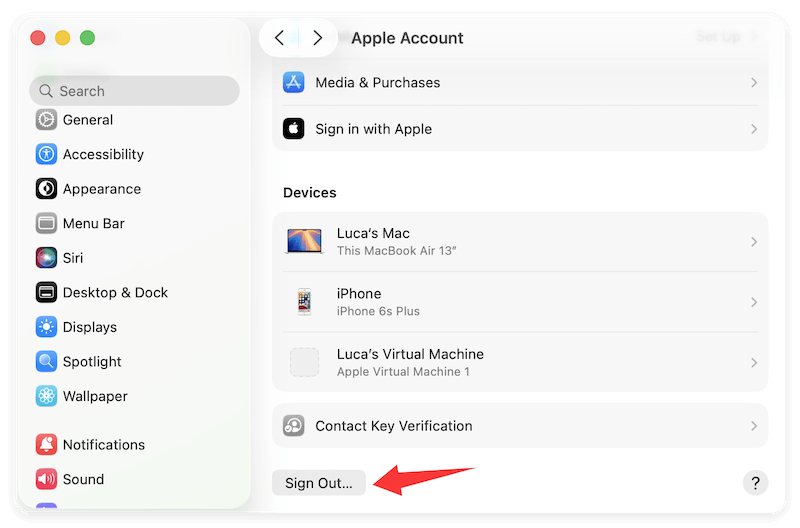
Task: Choose the Menu Bar icon
Action: [x=46, y=223]
